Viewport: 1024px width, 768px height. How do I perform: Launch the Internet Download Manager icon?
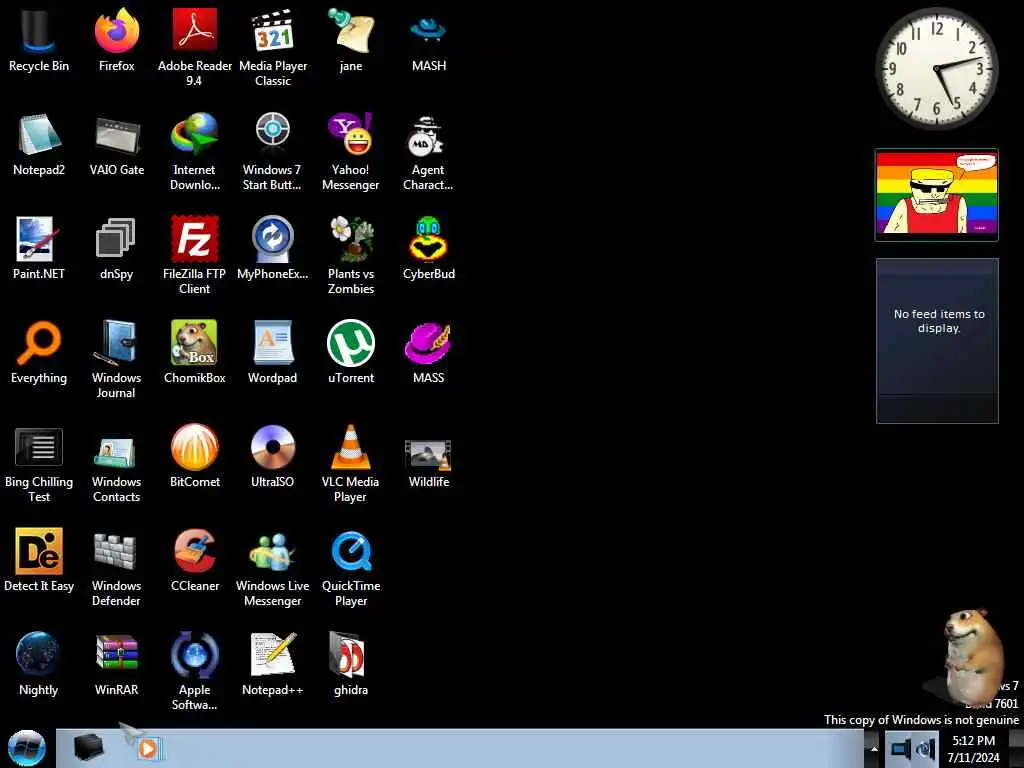click(195, 152)
